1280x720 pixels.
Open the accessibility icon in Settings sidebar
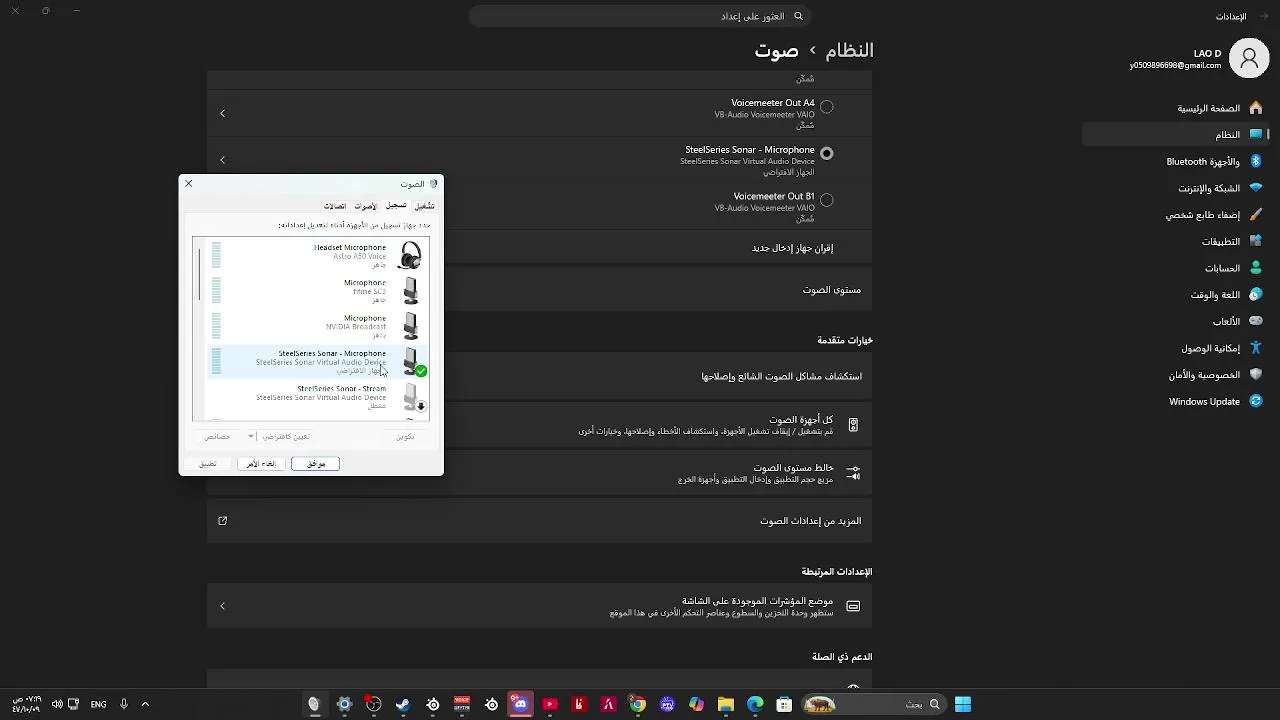[1256, 348]
